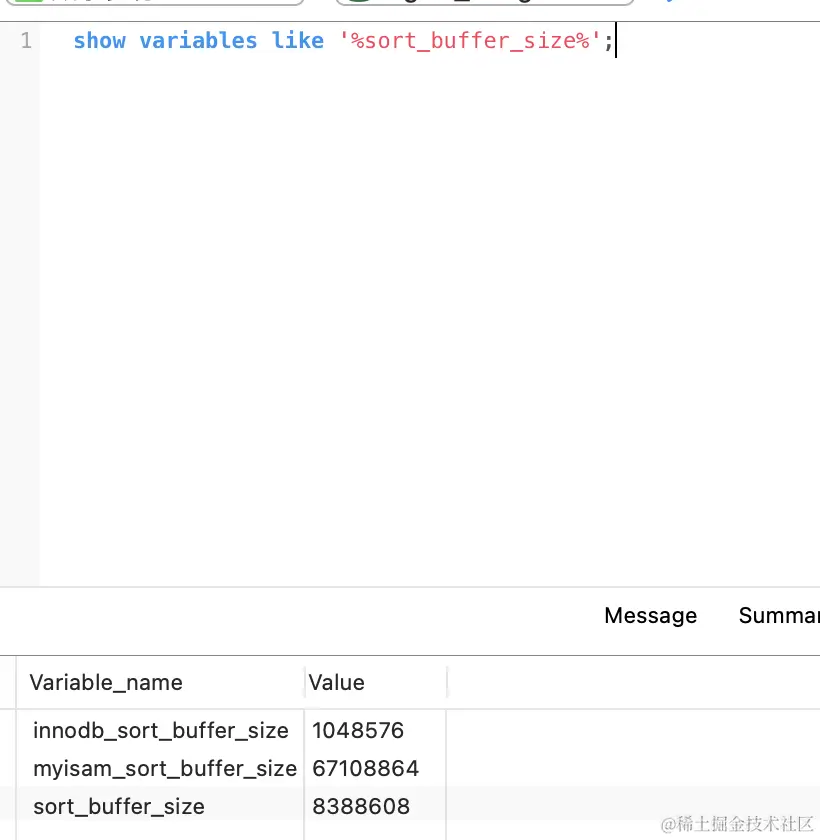Screen dimensions: 820x840
Task: Click the empty area right of the Value column
Action: click(630, 760)
